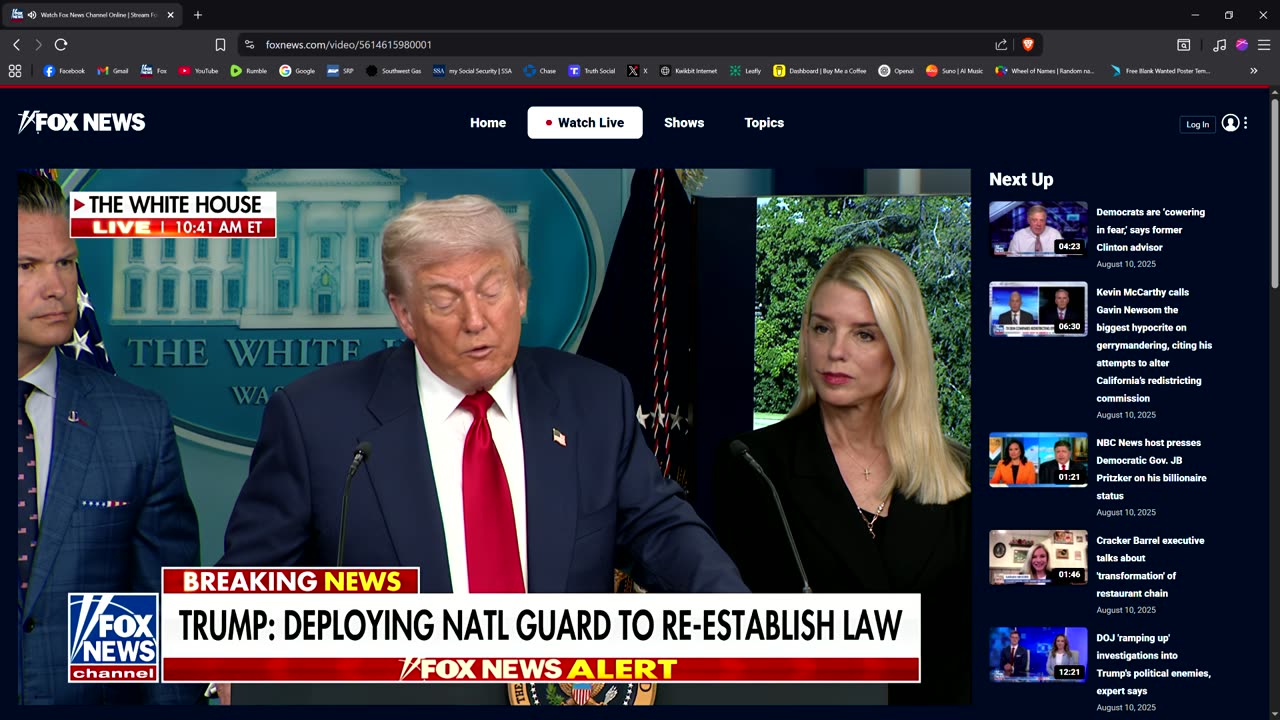Open the Southwest Gas bookmark
This screenshot has width=1280, height=720.
coord(393,71)
